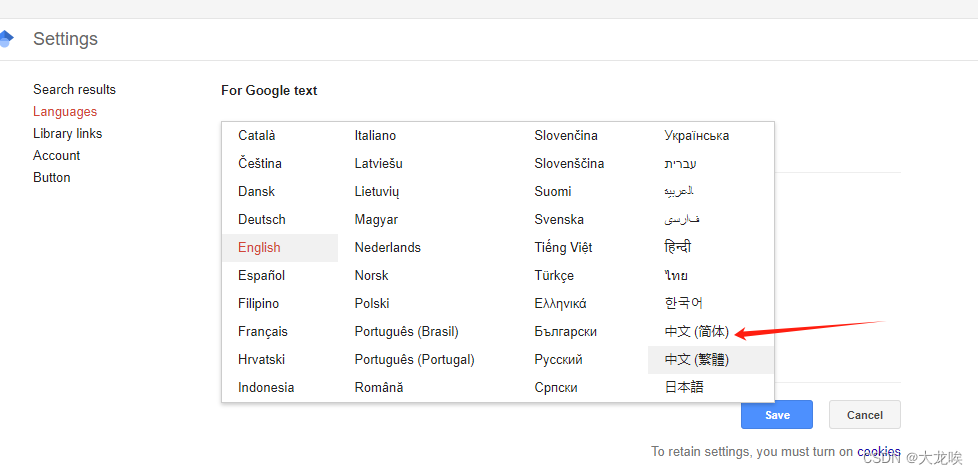Screen dimensions: 978x474
Task: Open the Button settings section
Action: pos(52,177)
